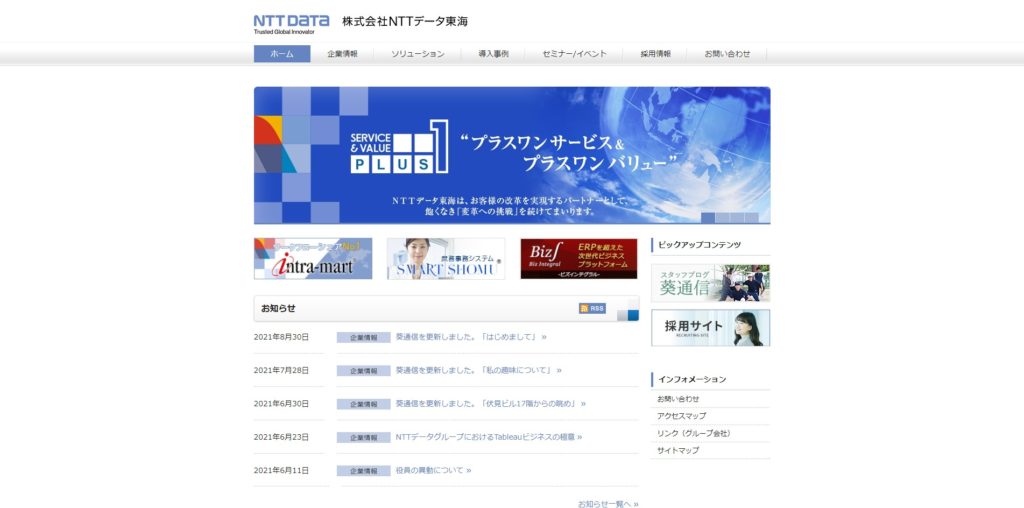Click the ピックアップコンテンツ heading
Viewport: 1024px width, 508px height.
[699, 245]
